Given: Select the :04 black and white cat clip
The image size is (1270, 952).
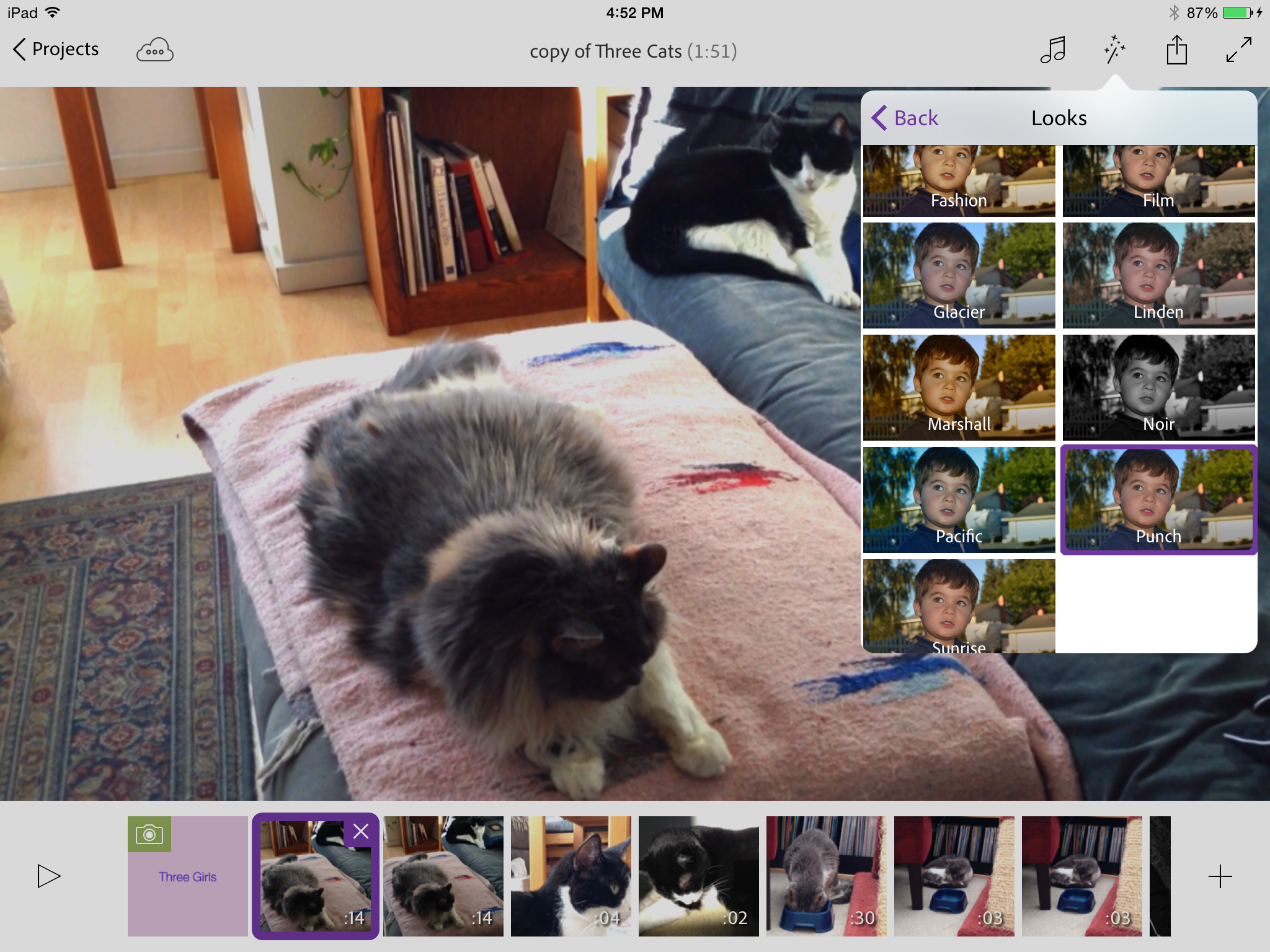Looking at the screenshot, I should tap(571, 876).
